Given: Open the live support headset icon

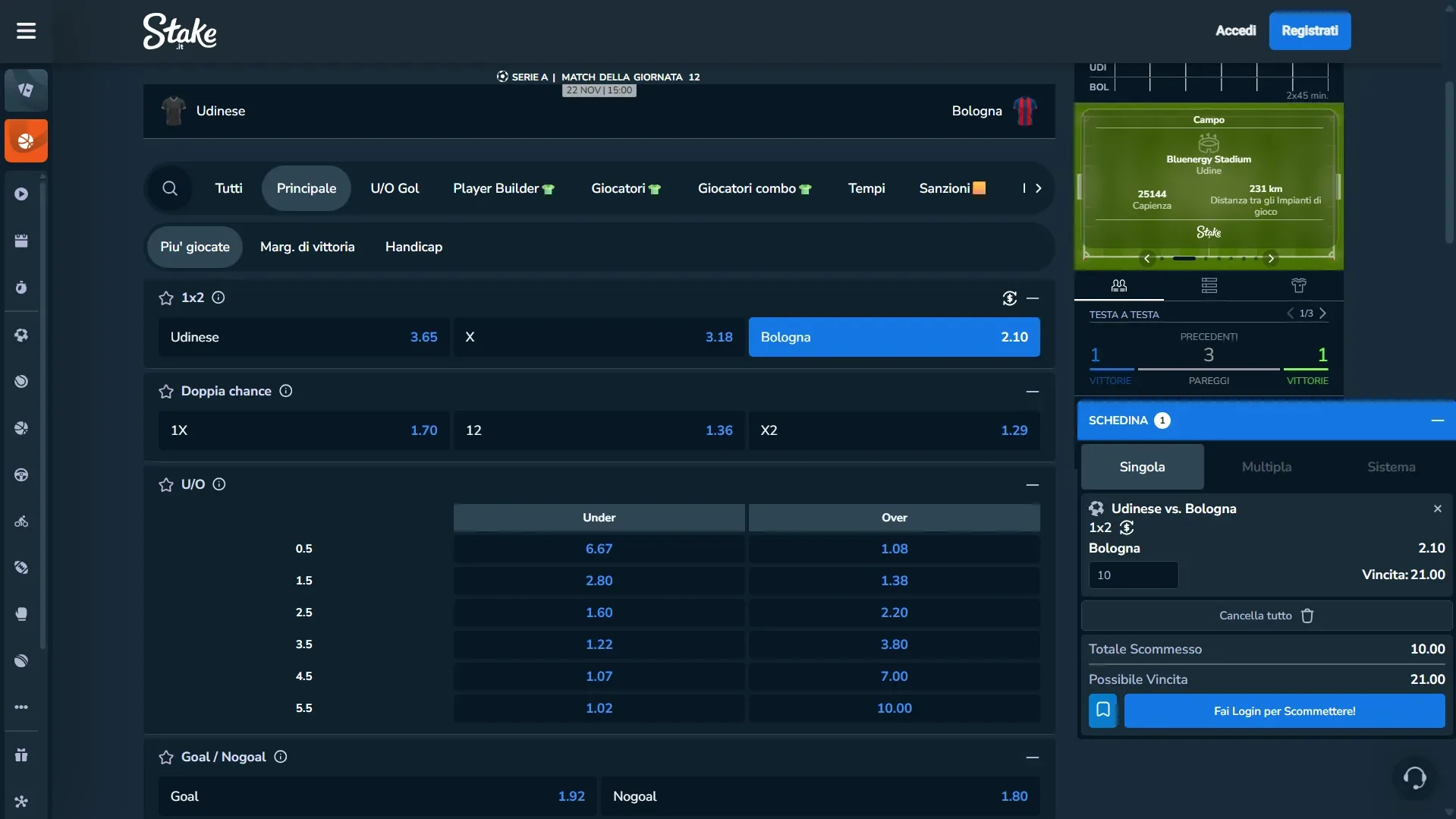Looking at the screenshot, I should pos(1414,777).
